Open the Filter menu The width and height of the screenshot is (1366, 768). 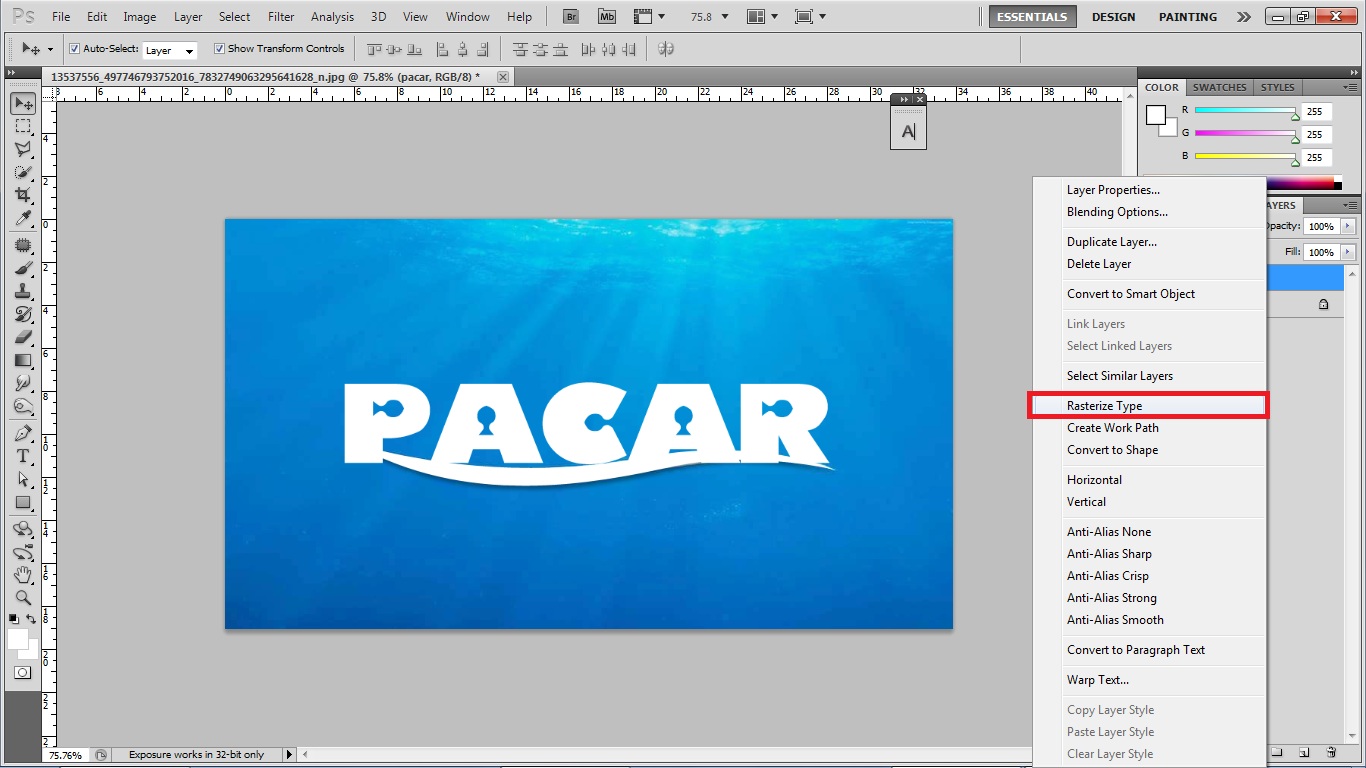282,17
